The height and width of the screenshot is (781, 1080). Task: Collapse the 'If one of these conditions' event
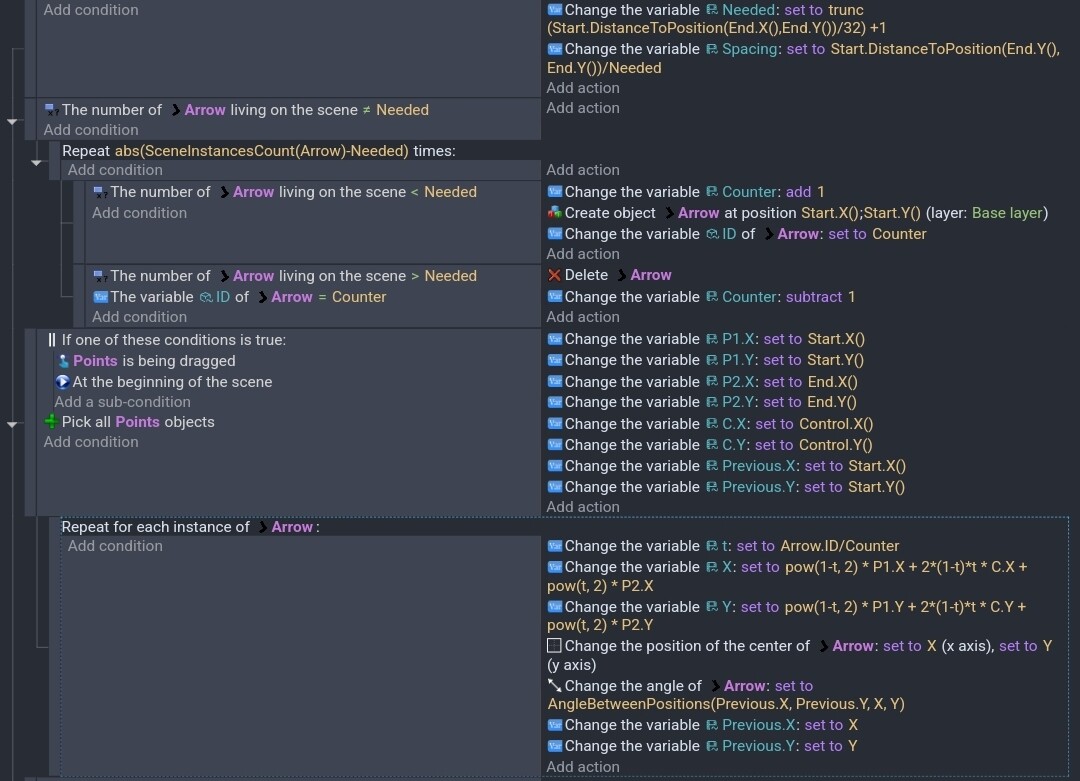(12, 424)
